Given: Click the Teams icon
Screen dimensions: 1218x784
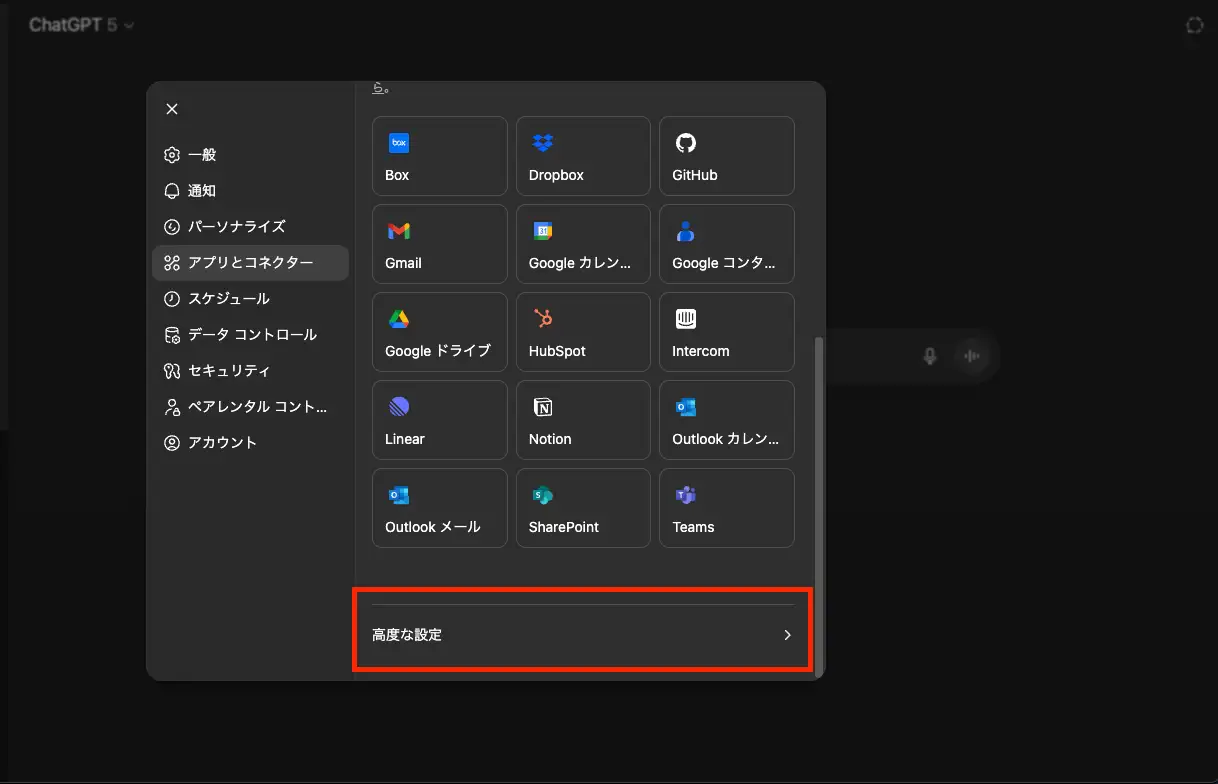Looking at the screenshot, I should point(686,495).
